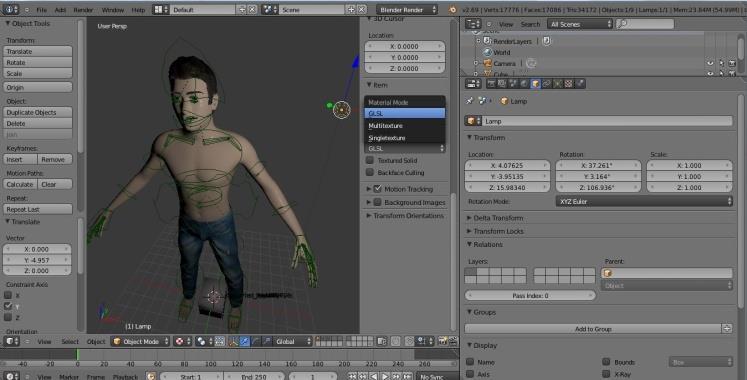747x380 pixels.
Task: Enable Textured Solid checkbox
Action: click(x=370, y=160)
